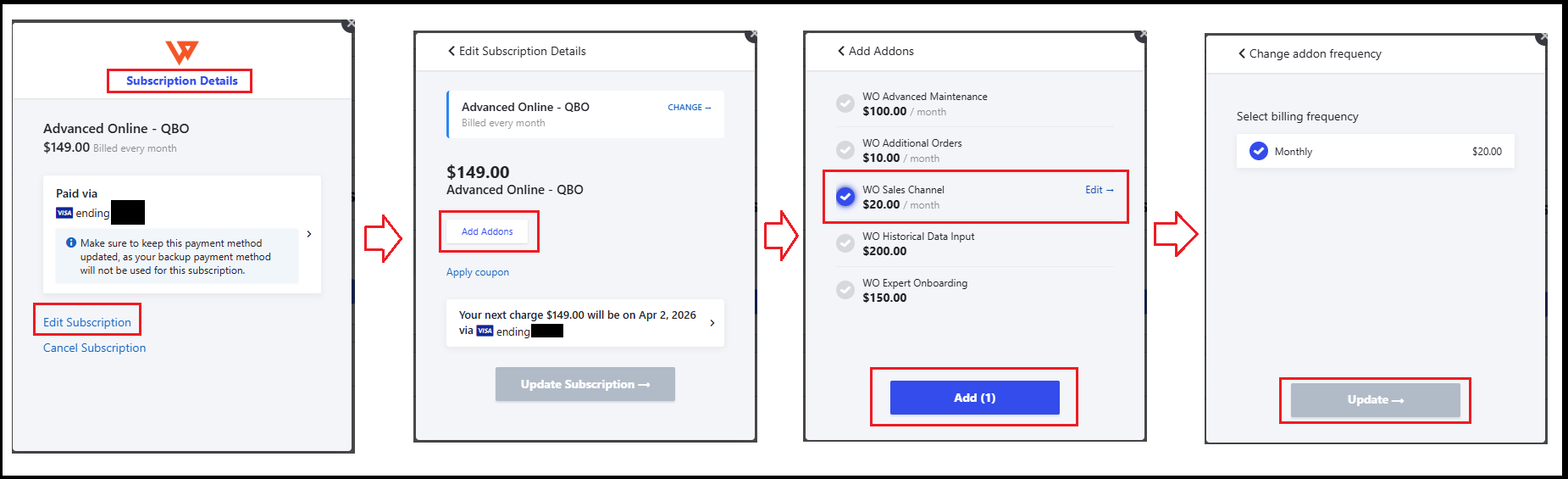
Task: Click the info icon in payment notice
Action: tap(71, 242)
